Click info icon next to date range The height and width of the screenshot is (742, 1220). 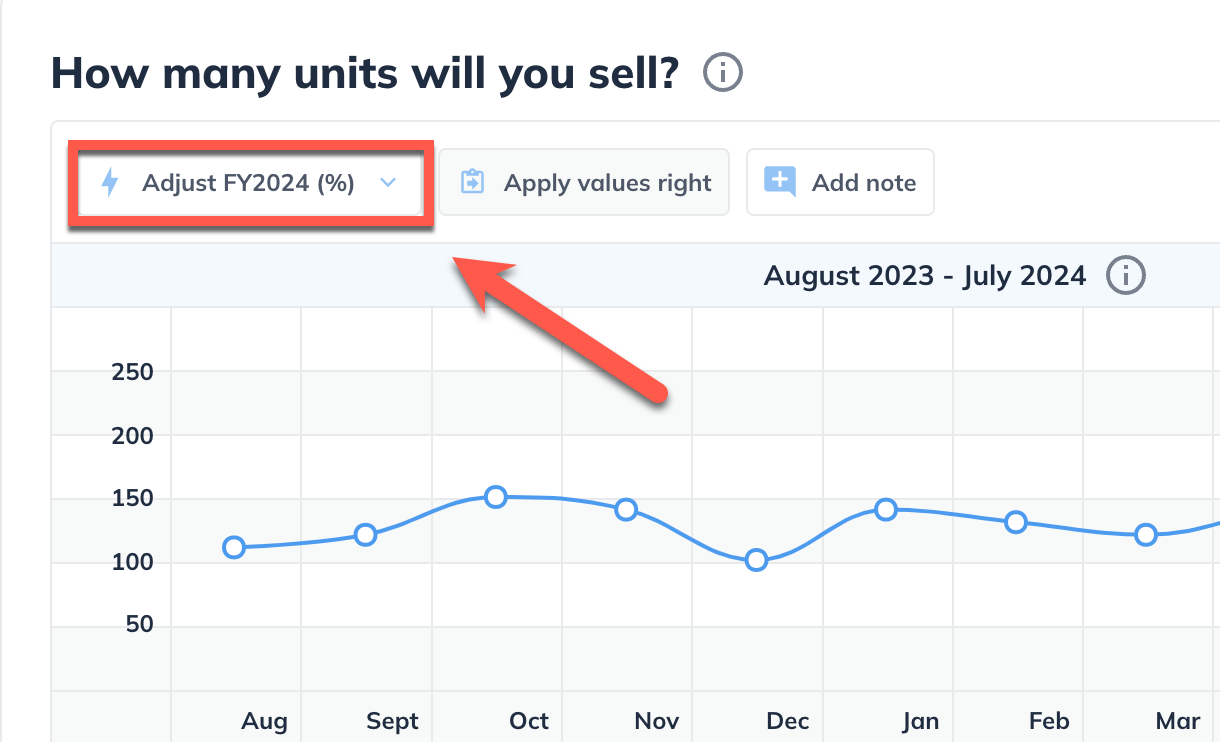tap(1125, 275)
